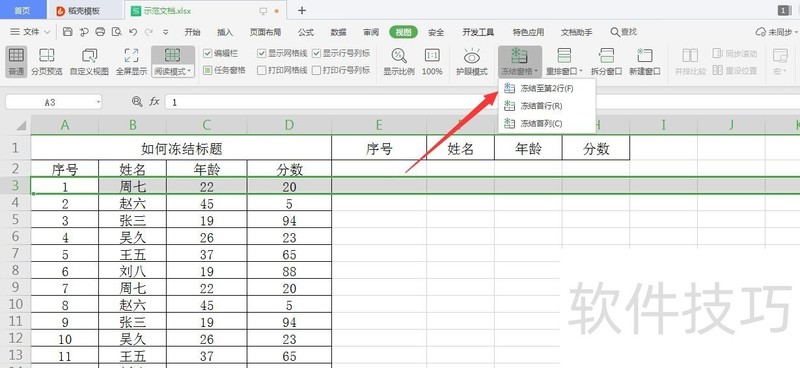
Task: Enter 全屏显示 full screen view
Action: click(x=131, y=62)
